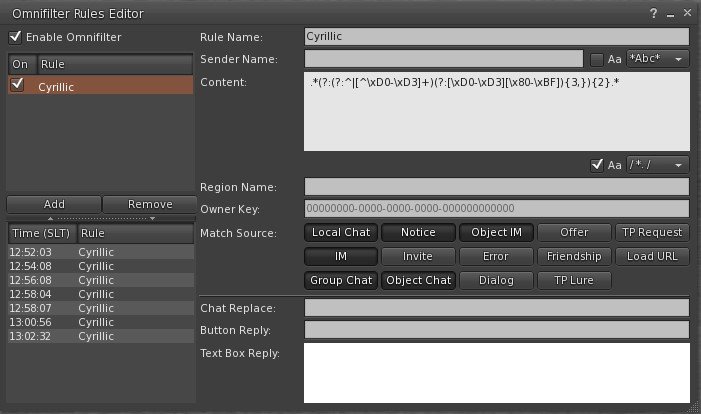Click into the Chat Replace field
Viewport: 701px width, 414px height.
coord(497,308)
